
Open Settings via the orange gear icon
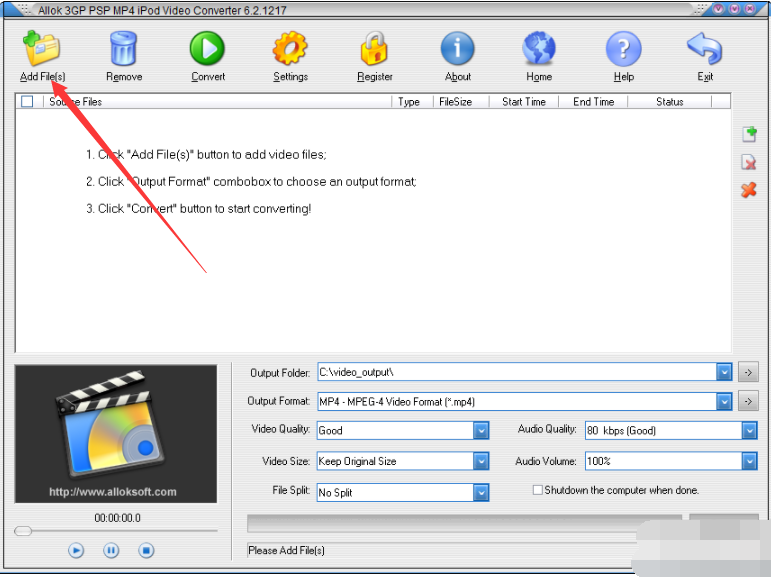(290, 48)
